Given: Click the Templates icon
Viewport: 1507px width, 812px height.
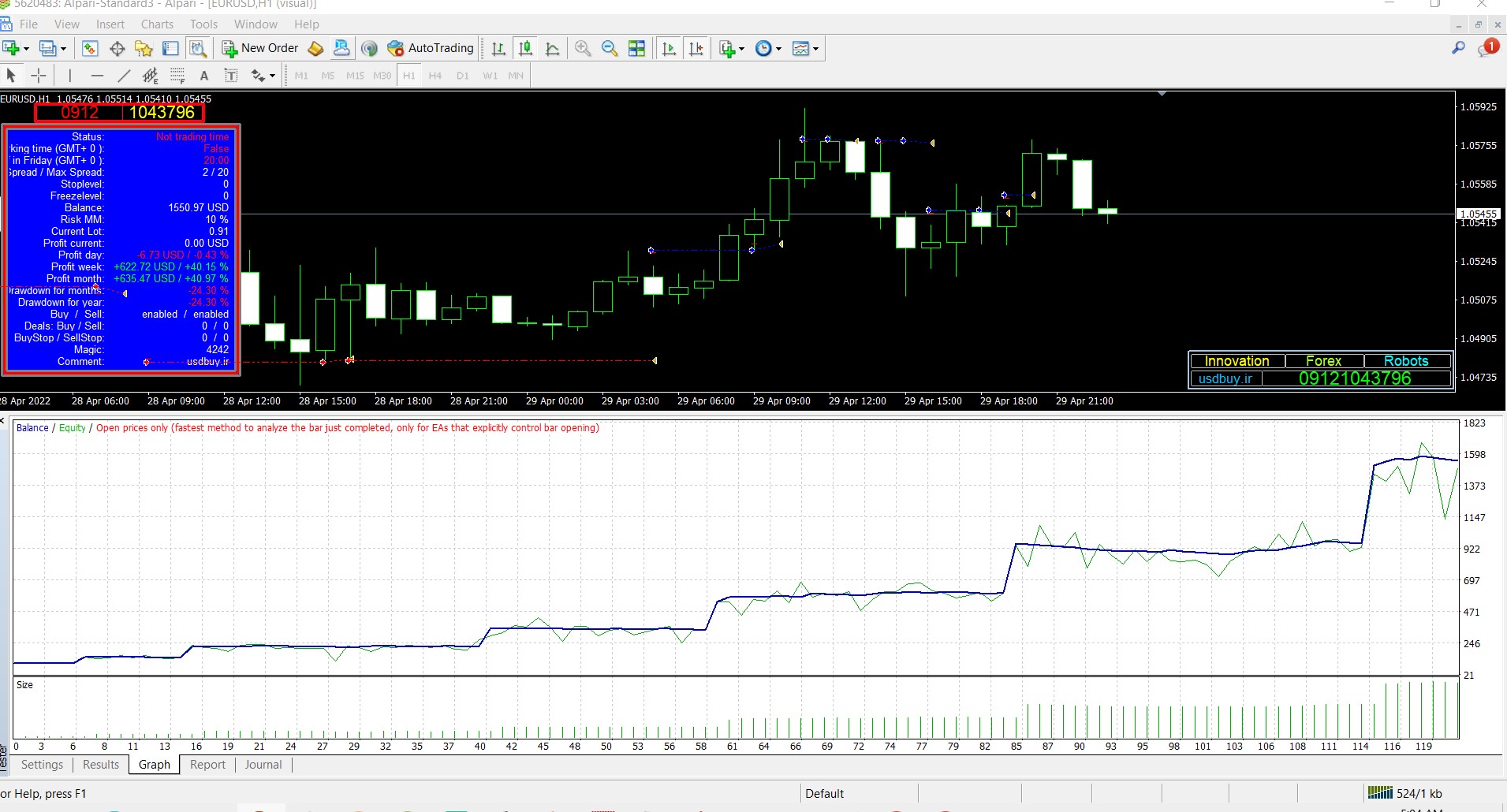Looking at the screenshot, I should [x=800, y=49].
